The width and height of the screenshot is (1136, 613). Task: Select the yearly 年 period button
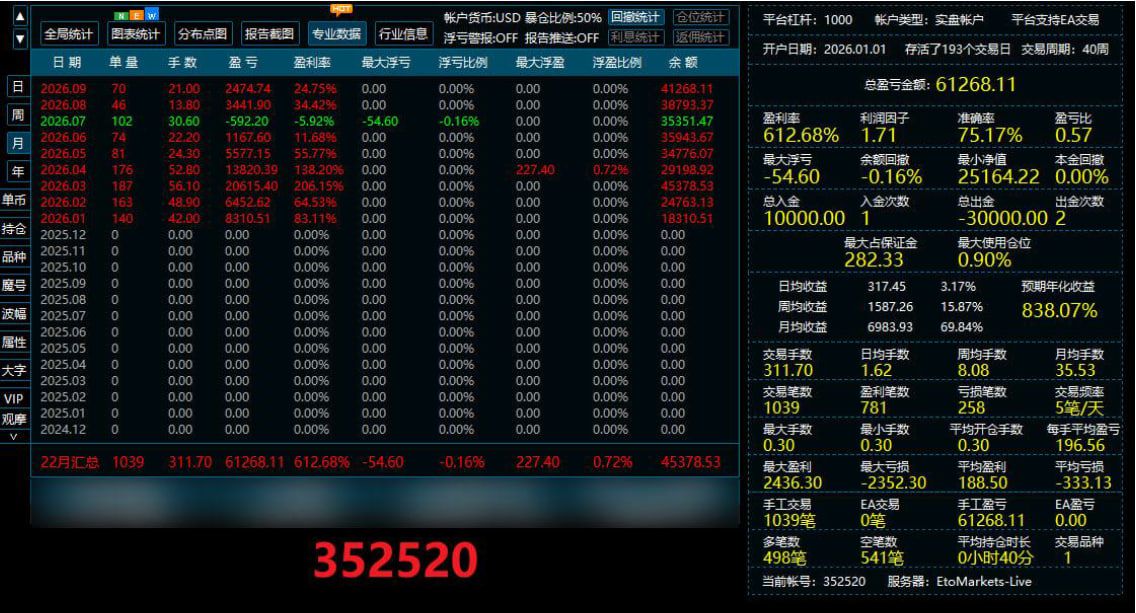point(18,171)
